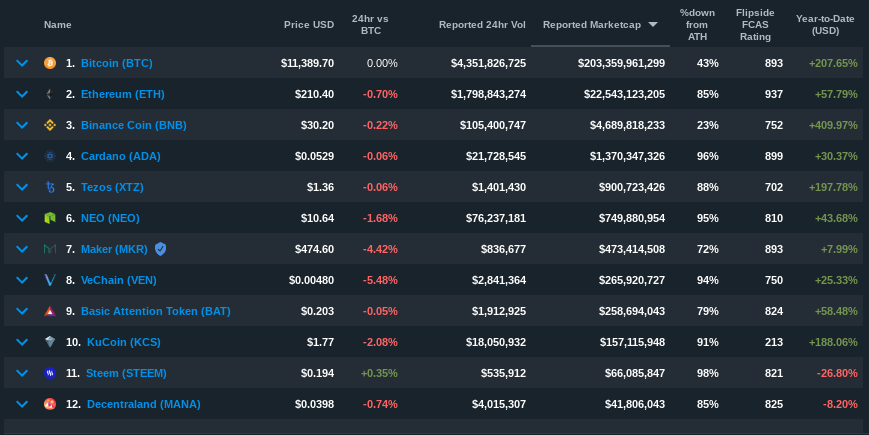Screen dimensions: 869x435
Task: Sort by Reported Marketcap column header
Action: 593,24
